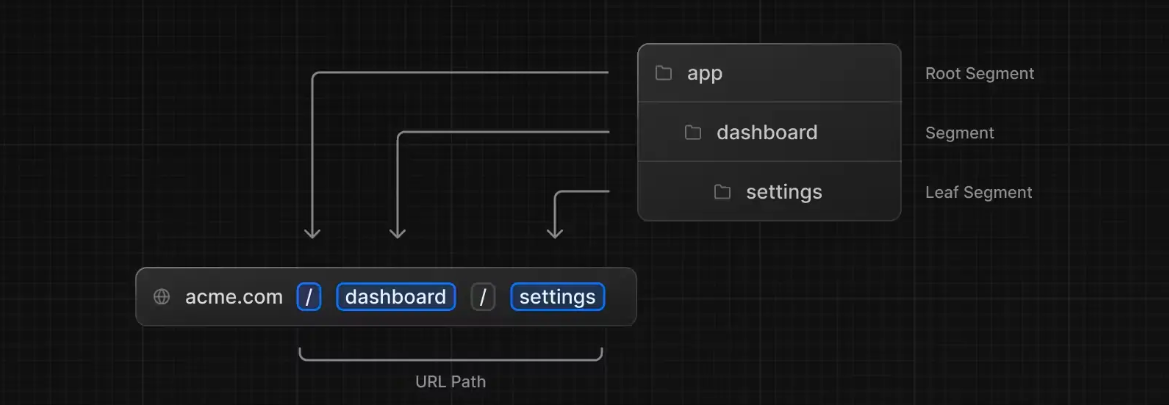Select the settings folder row

pyautogui.click(x=769, y=192)
